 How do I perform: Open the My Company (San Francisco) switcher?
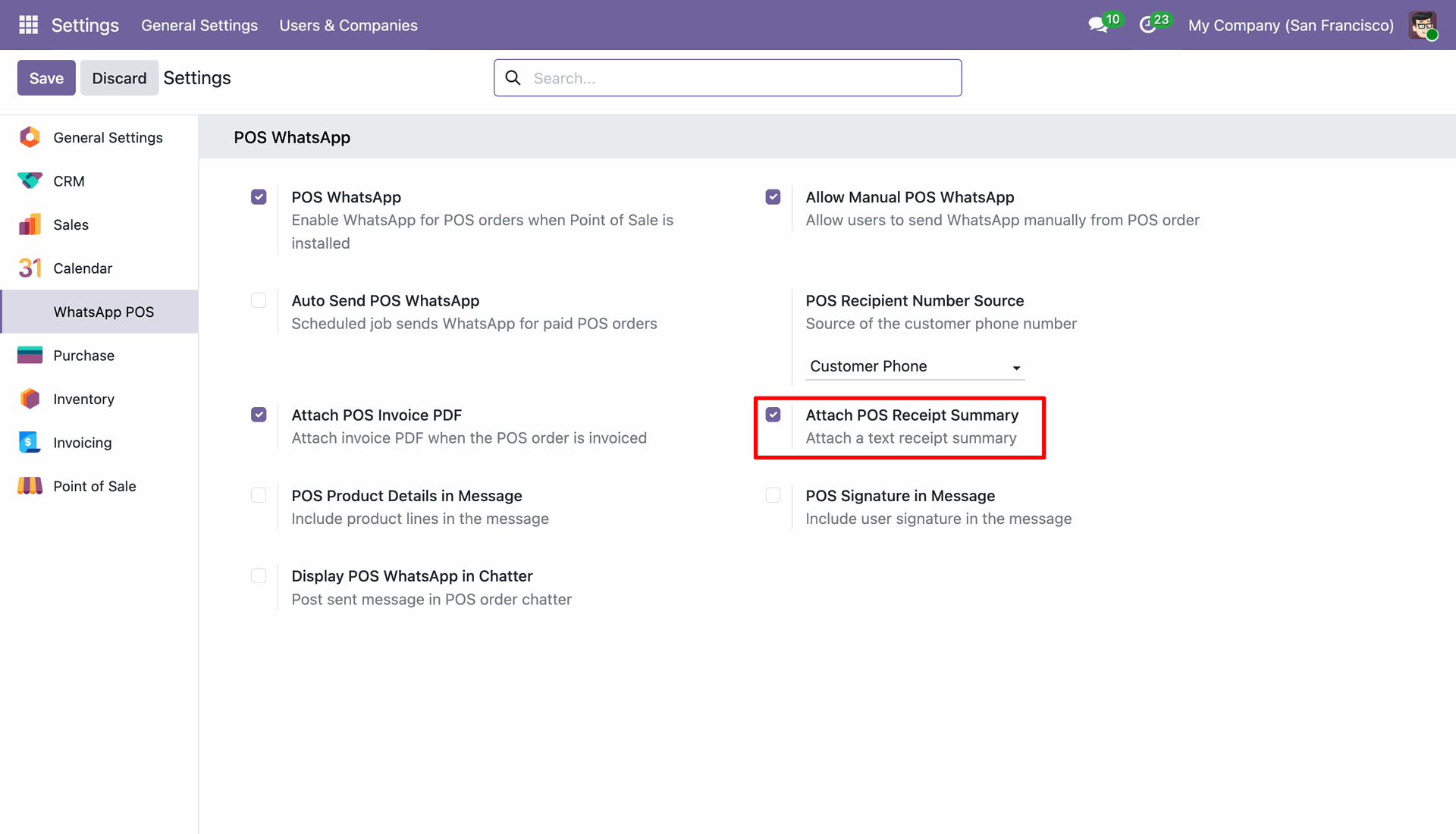coord(1291,25)
